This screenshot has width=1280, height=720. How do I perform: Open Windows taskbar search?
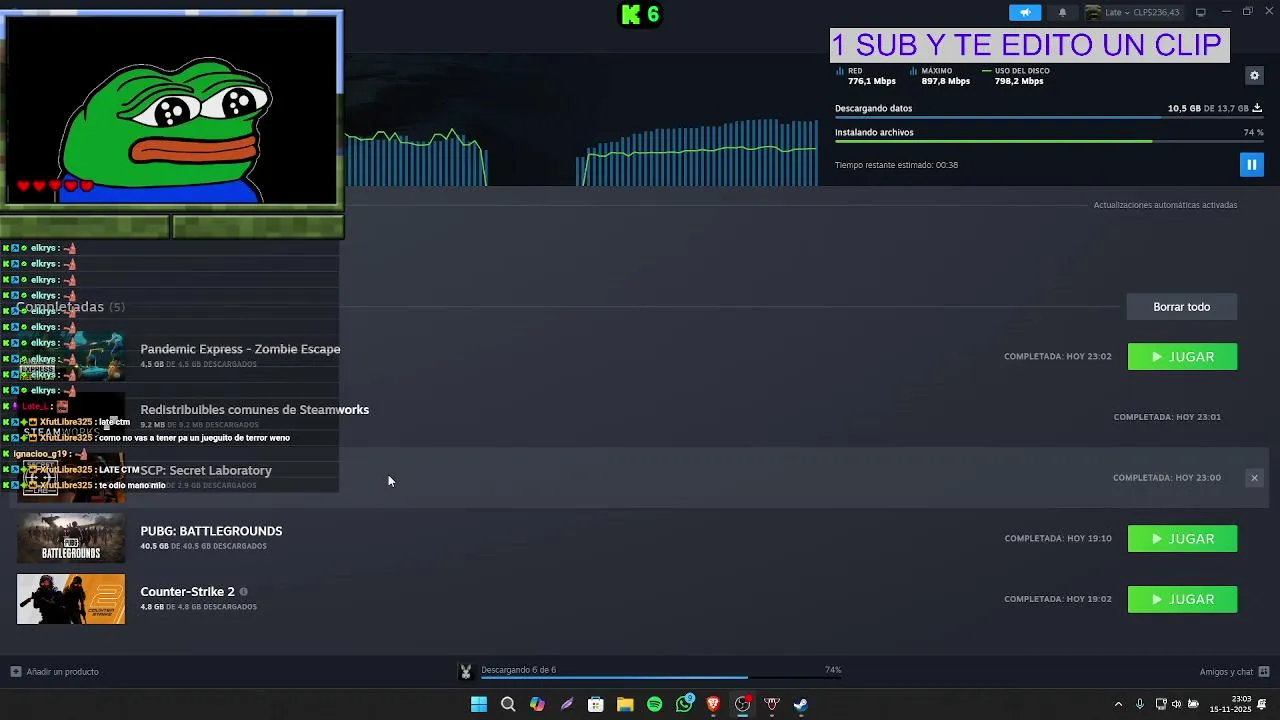click(508, 704)
